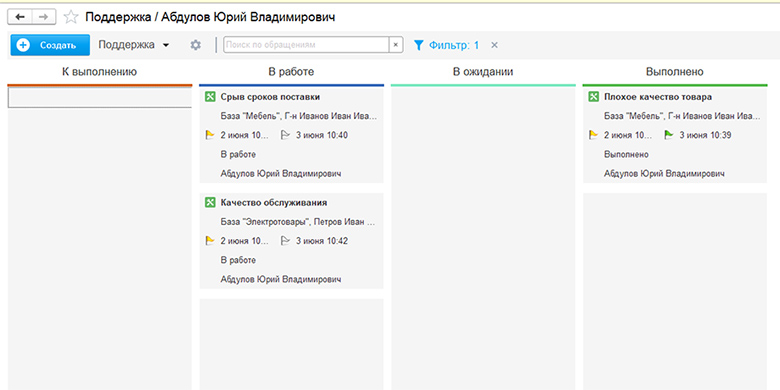Select the В работе column header
780x390 pixels.
(x=292, y=72)
